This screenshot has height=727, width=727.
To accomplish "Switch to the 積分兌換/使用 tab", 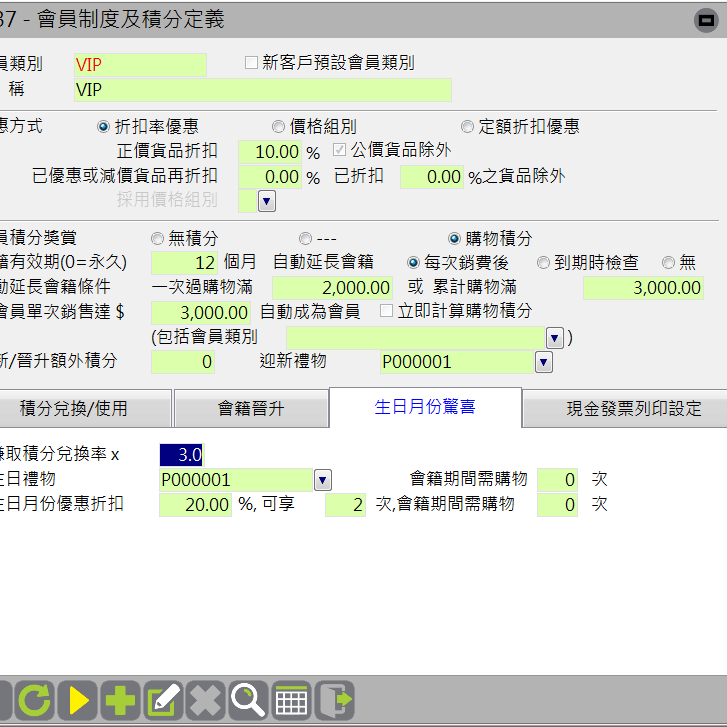I will (87, 409).
